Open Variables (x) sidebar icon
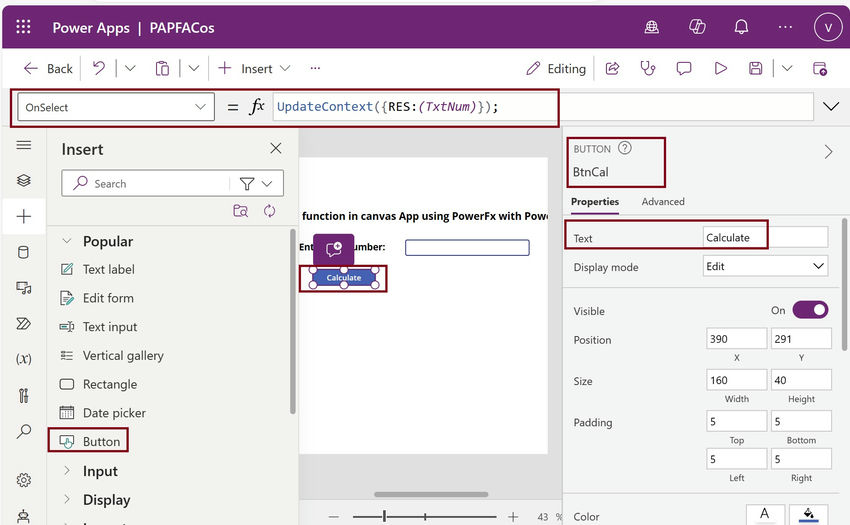Image resolution: width=850 pixels, height=525 pixels. [24, 359]
